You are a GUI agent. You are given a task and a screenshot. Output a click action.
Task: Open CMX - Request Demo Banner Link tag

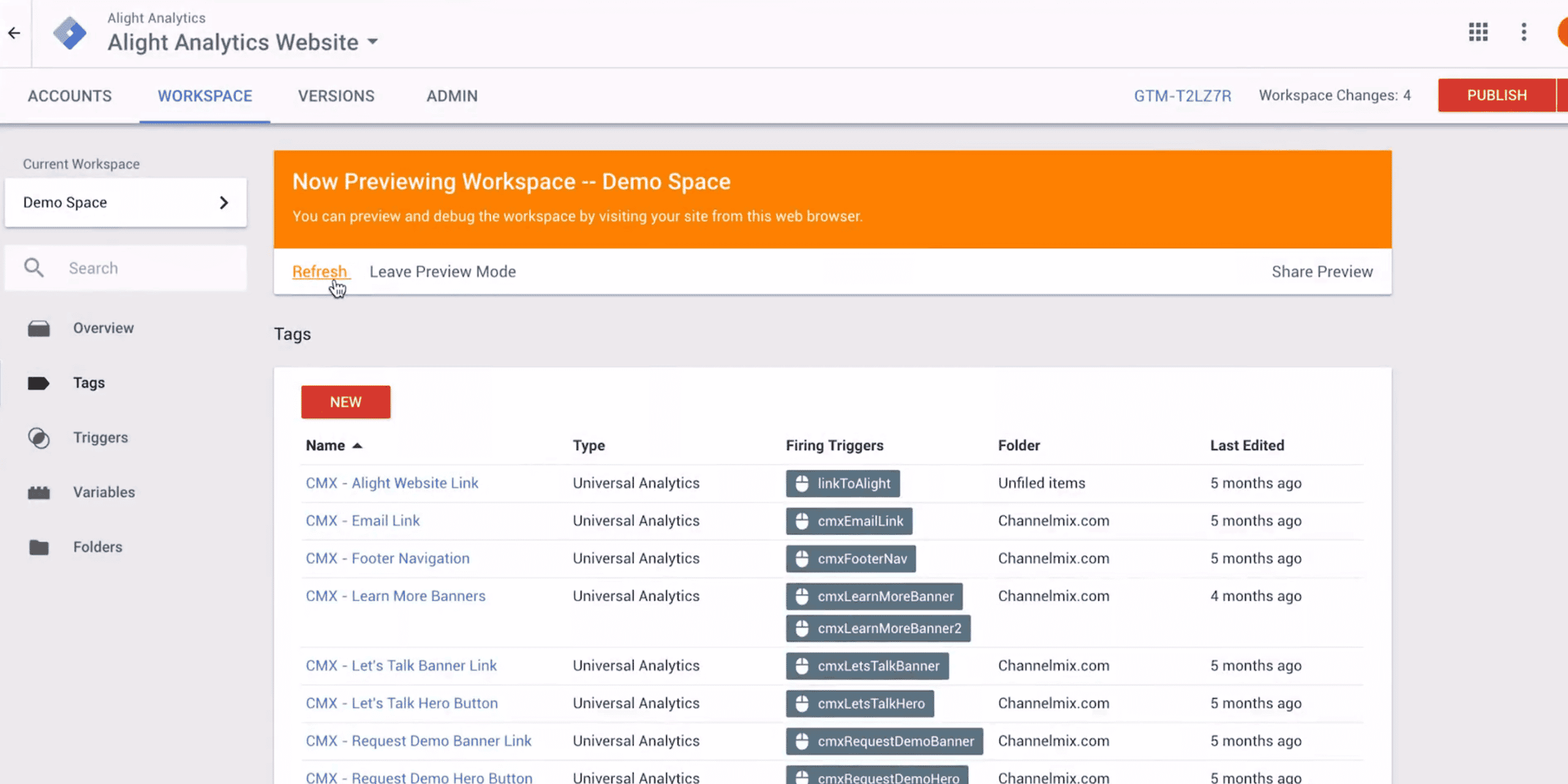click(x=419, y=741)
